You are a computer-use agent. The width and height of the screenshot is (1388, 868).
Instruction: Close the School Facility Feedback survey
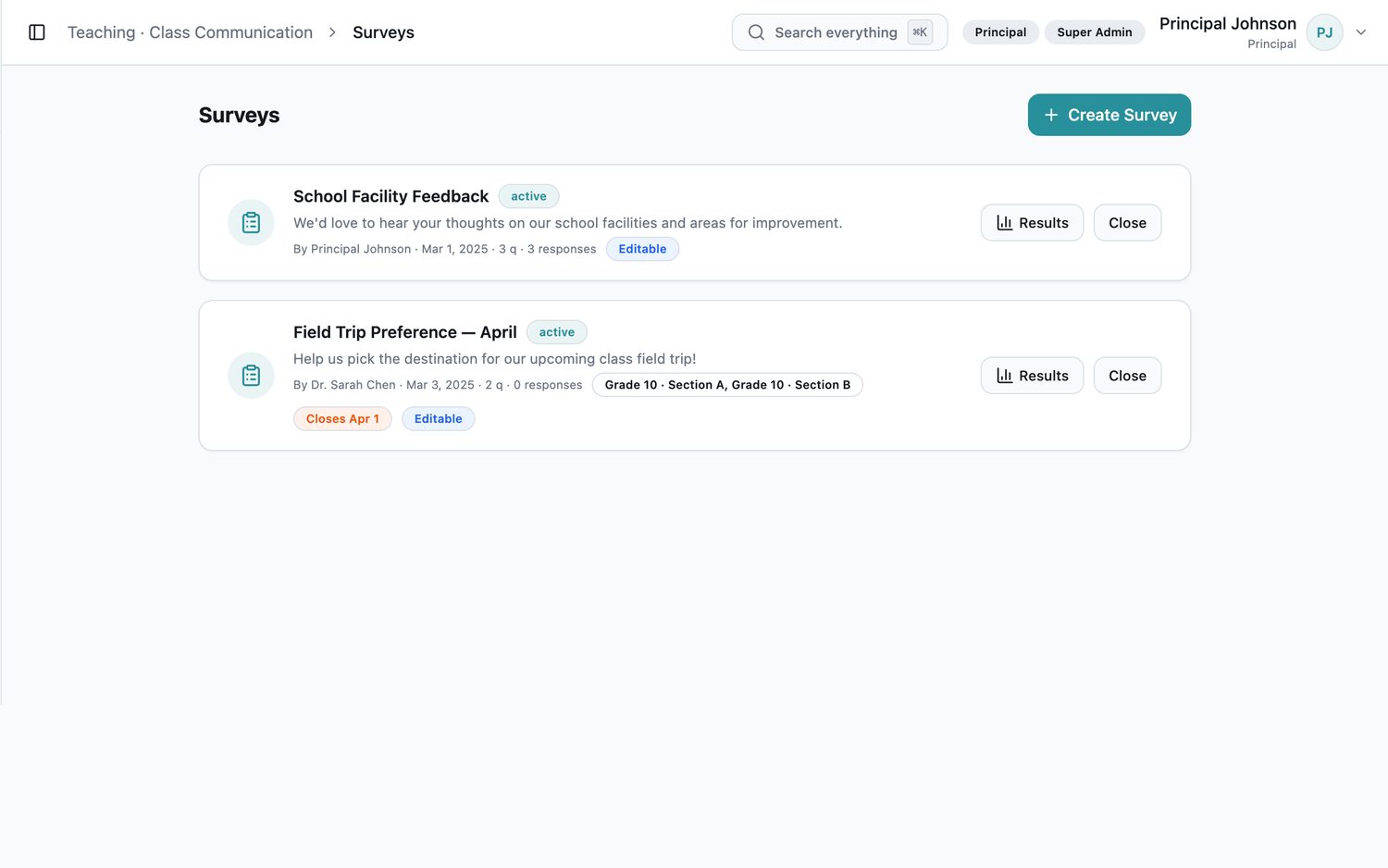1127,223
